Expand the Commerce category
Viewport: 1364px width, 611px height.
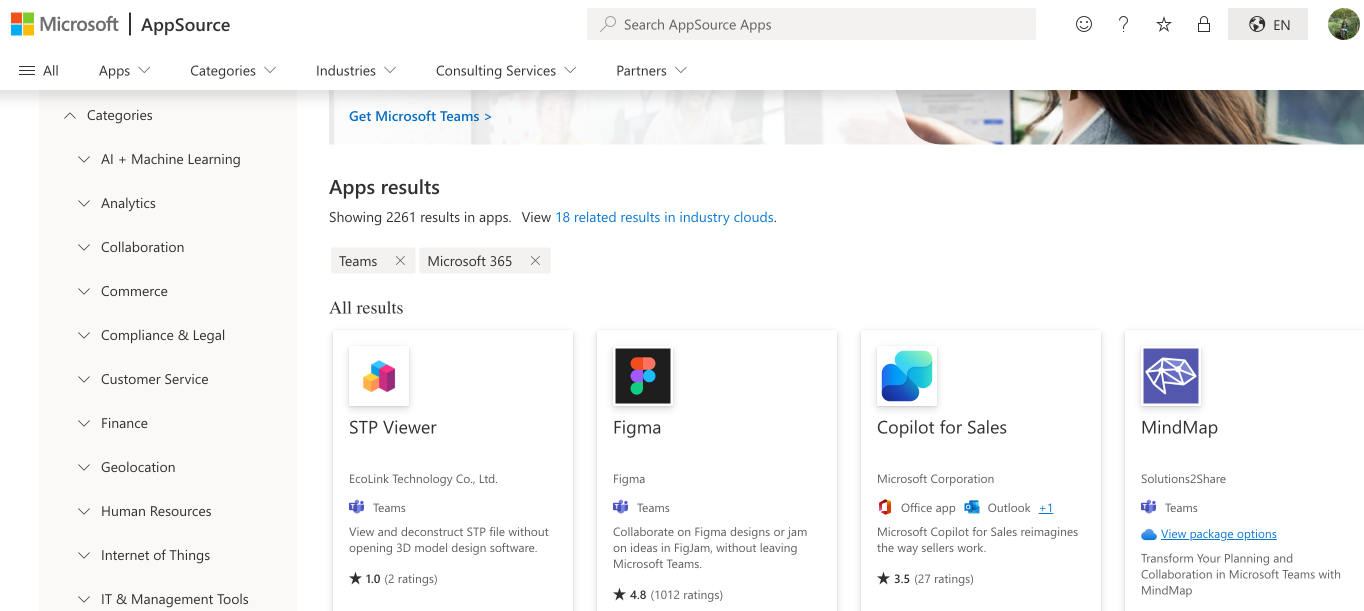[84, 292]
